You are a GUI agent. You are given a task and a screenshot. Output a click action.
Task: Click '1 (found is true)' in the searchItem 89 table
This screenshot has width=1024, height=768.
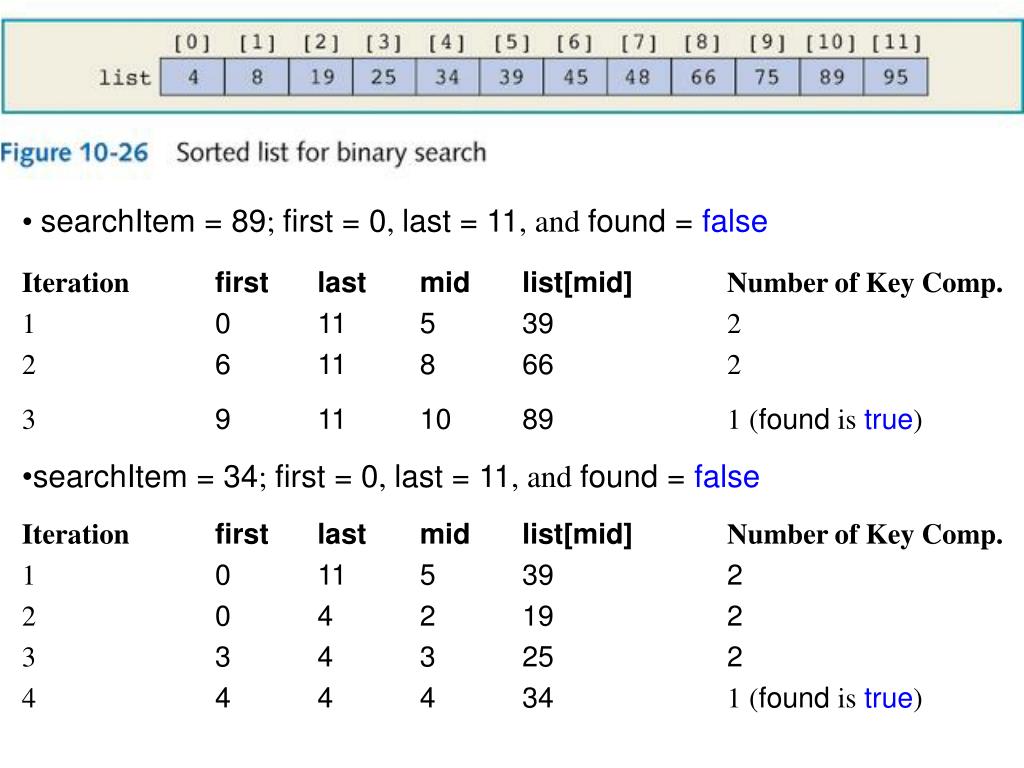click(825, 420)
